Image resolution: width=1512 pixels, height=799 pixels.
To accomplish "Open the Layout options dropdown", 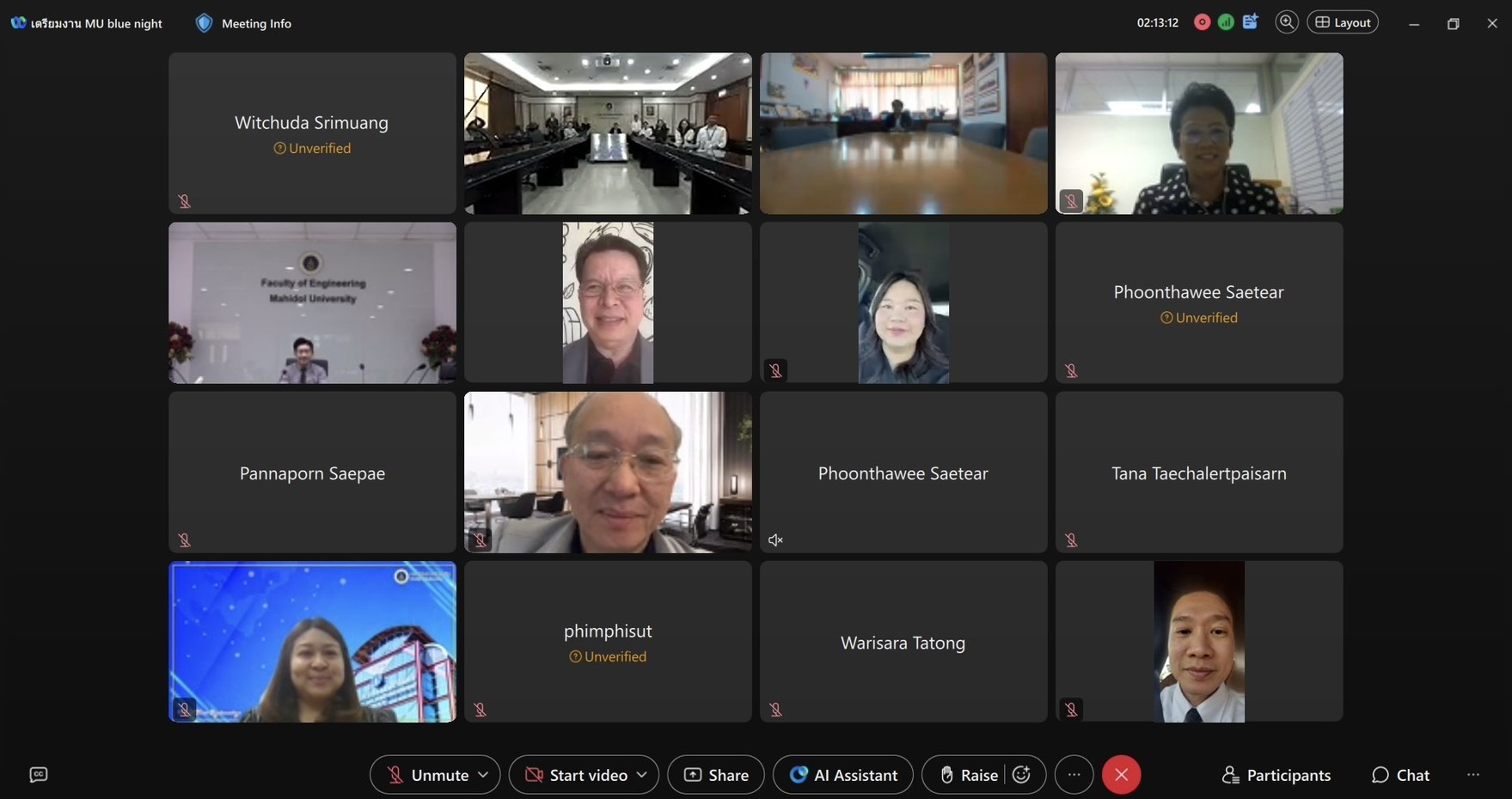I will pyautogui.click(x=1343, y=22).
